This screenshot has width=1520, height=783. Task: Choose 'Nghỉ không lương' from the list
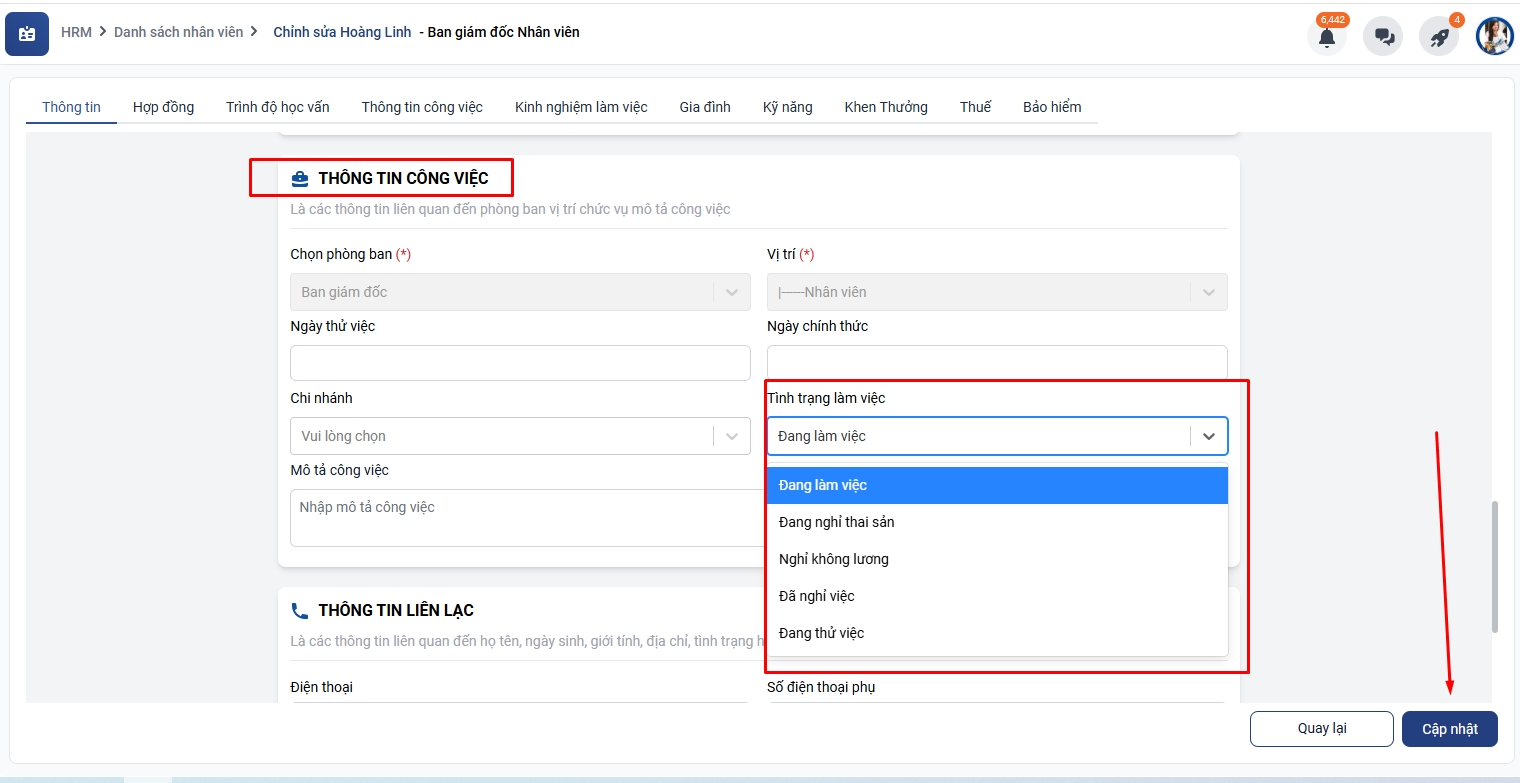pos(833,559)
